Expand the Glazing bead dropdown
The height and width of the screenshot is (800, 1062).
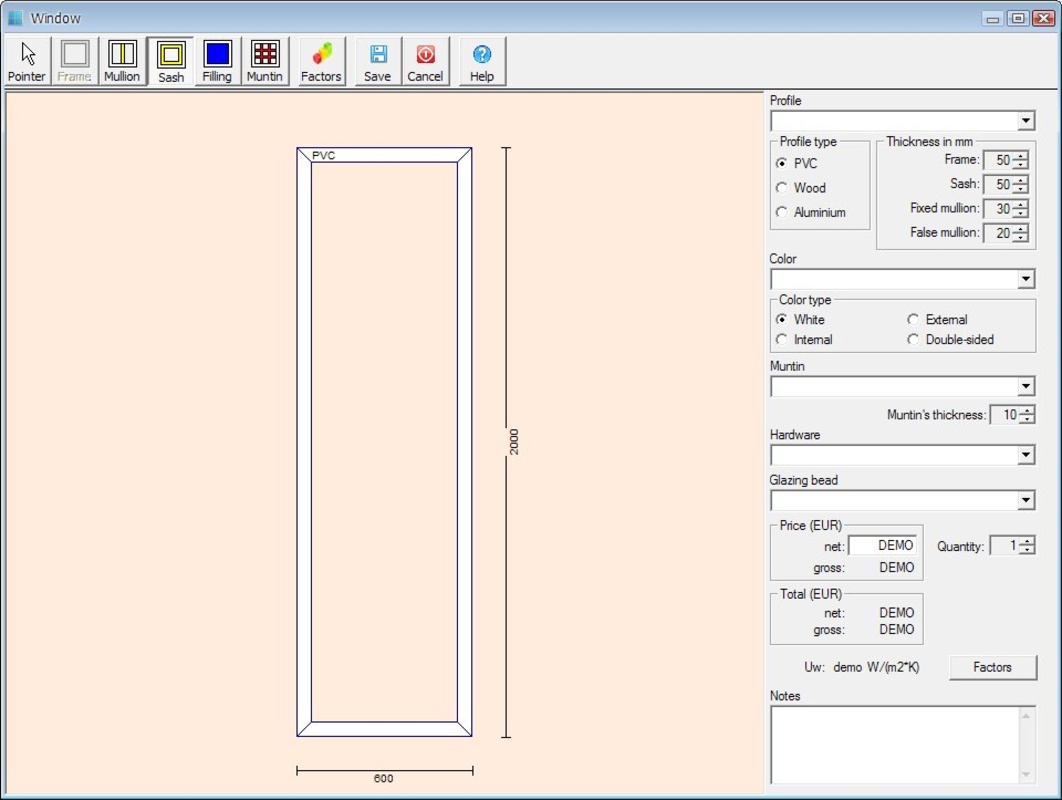[x=1026, y=501]
